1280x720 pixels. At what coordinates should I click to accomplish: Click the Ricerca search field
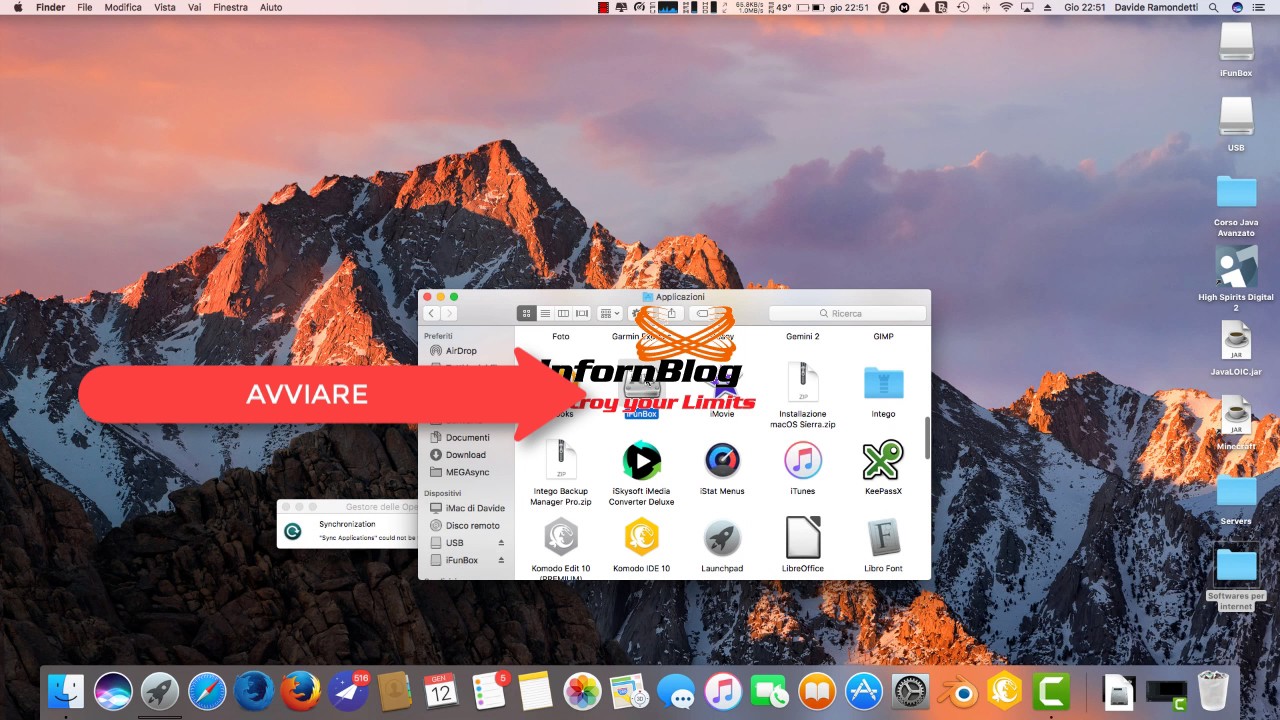[x=847, y=314]
